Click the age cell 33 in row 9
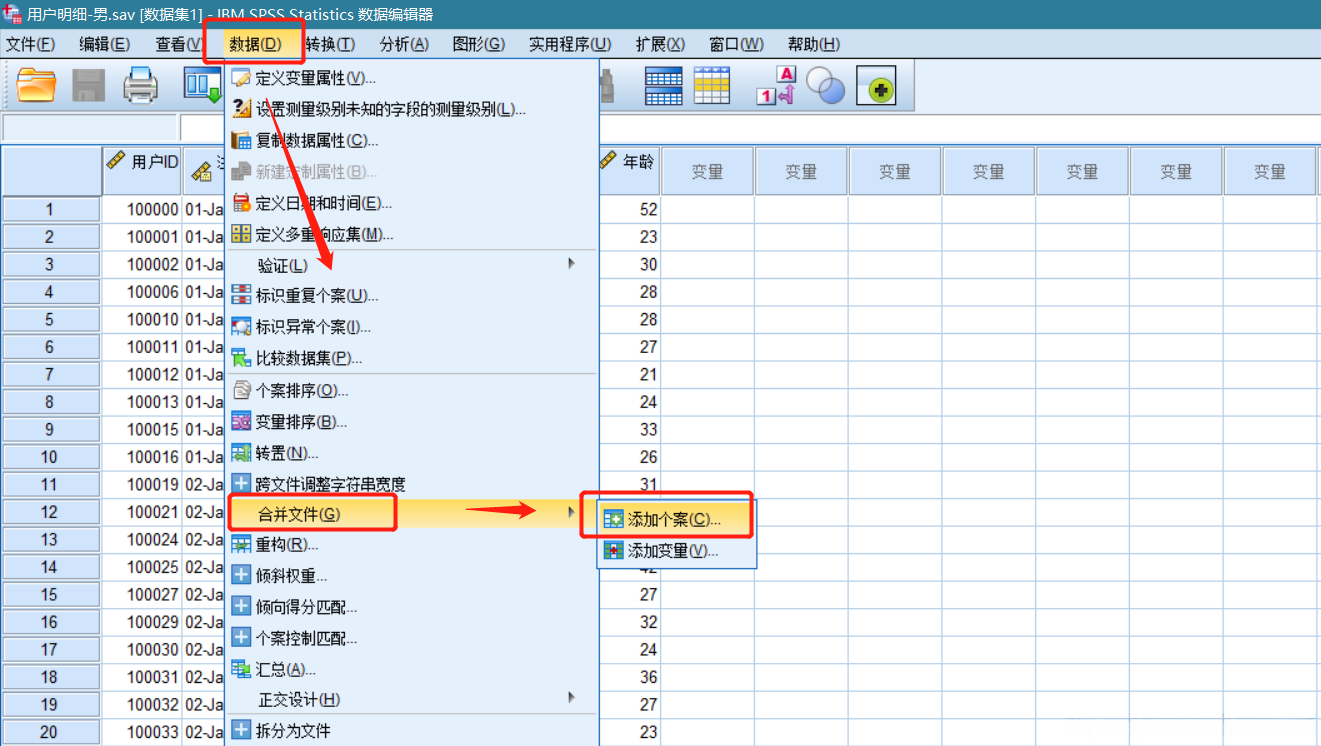 pos(630,429)
